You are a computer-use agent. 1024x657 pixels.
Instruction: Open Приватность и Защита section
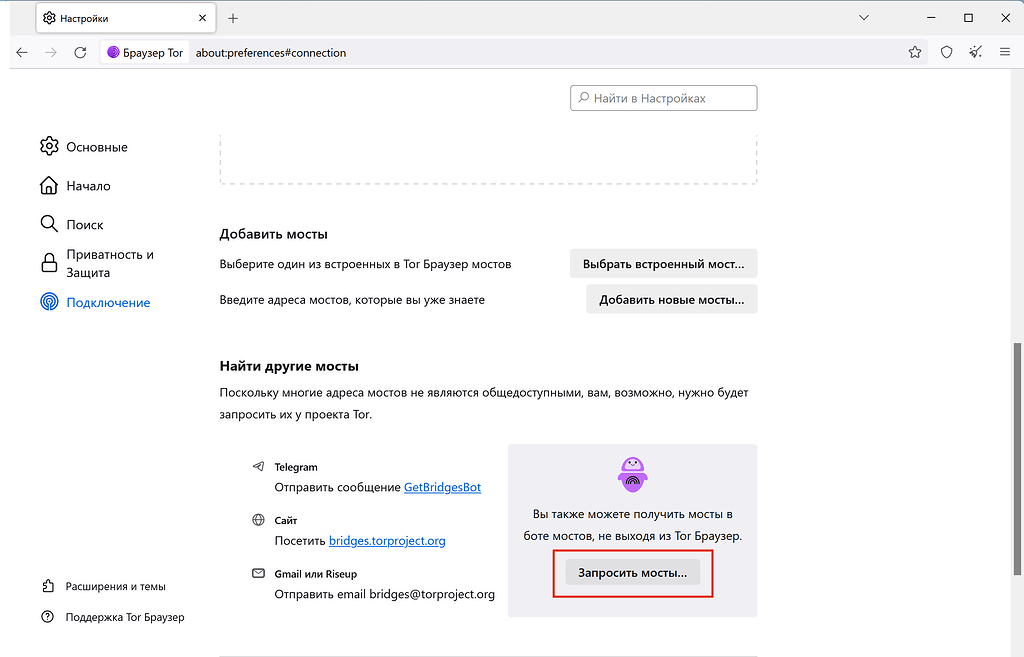point(109,264)
